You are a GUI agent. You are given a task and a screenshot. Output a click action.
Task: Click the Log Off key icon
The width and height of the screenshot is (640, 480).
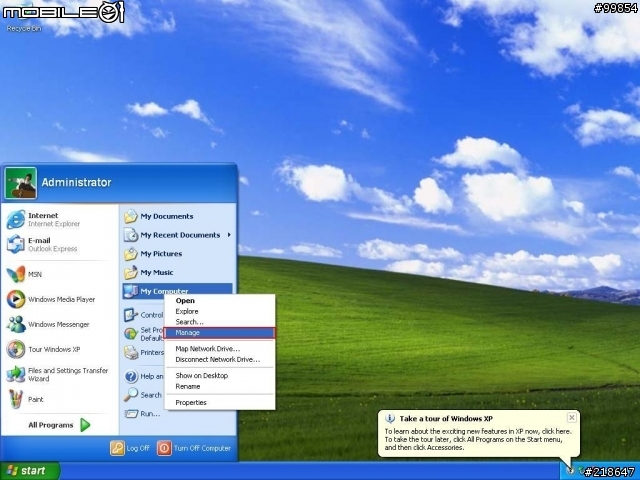[x=117, y=448]
